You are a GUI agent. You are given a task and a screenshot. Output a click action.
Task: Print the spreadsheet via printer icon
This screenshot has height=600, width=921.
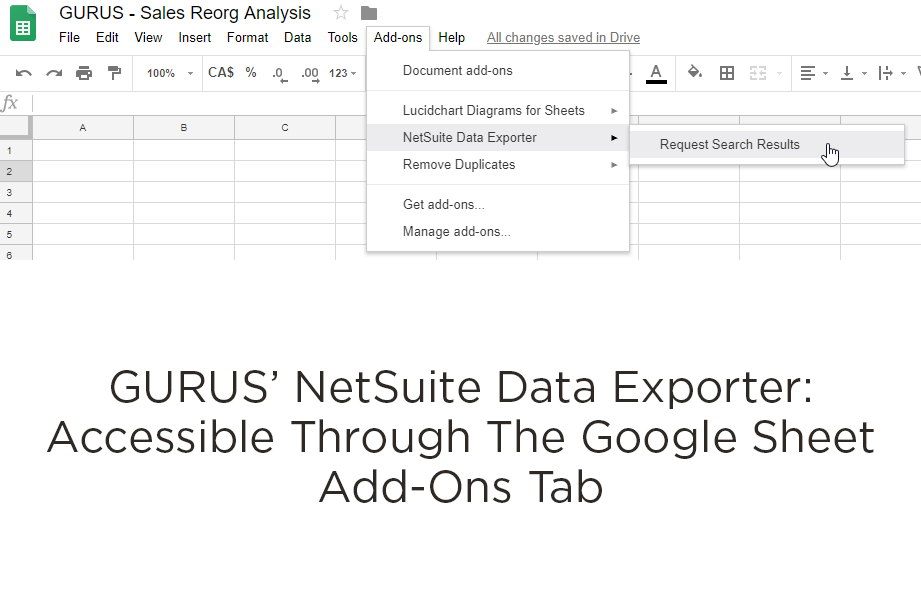[84, 73]
